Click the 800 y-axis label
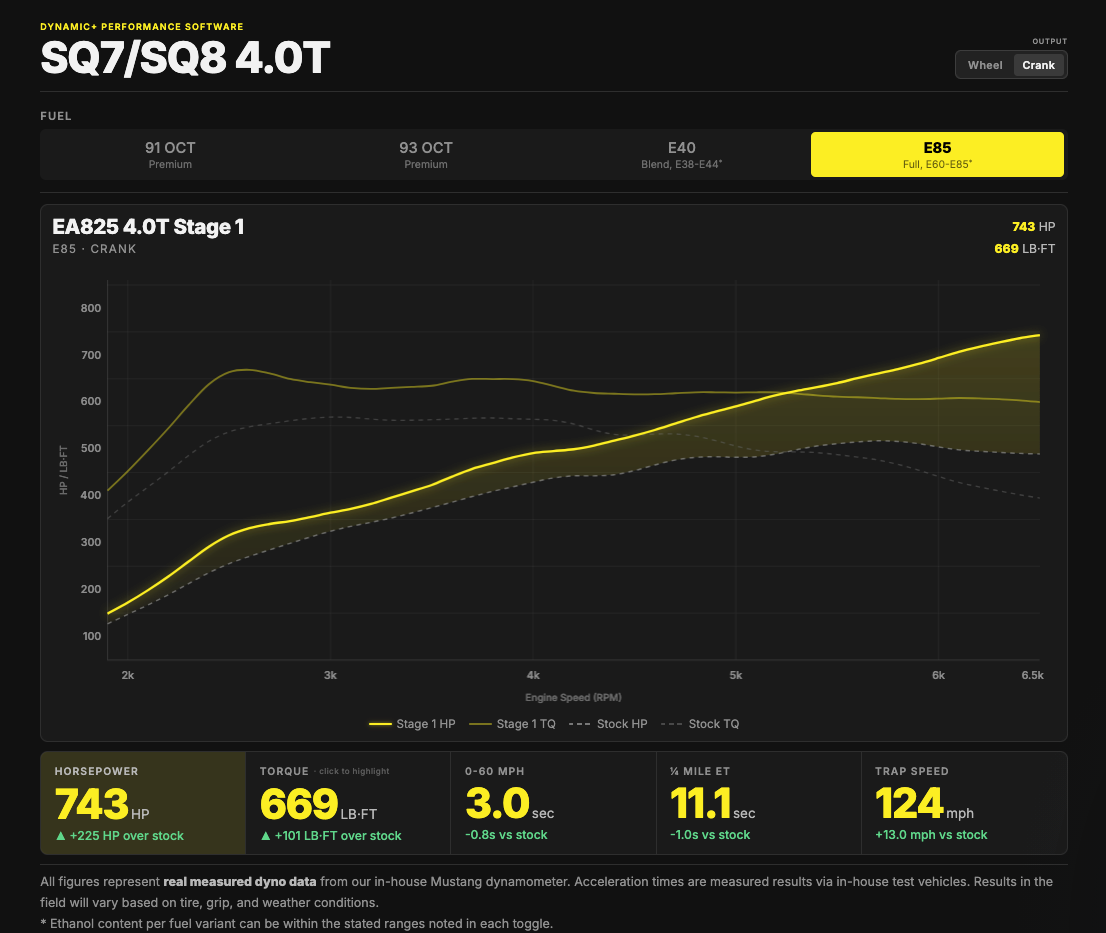The height and width of the screenshot is (933, 1106). 91,308
